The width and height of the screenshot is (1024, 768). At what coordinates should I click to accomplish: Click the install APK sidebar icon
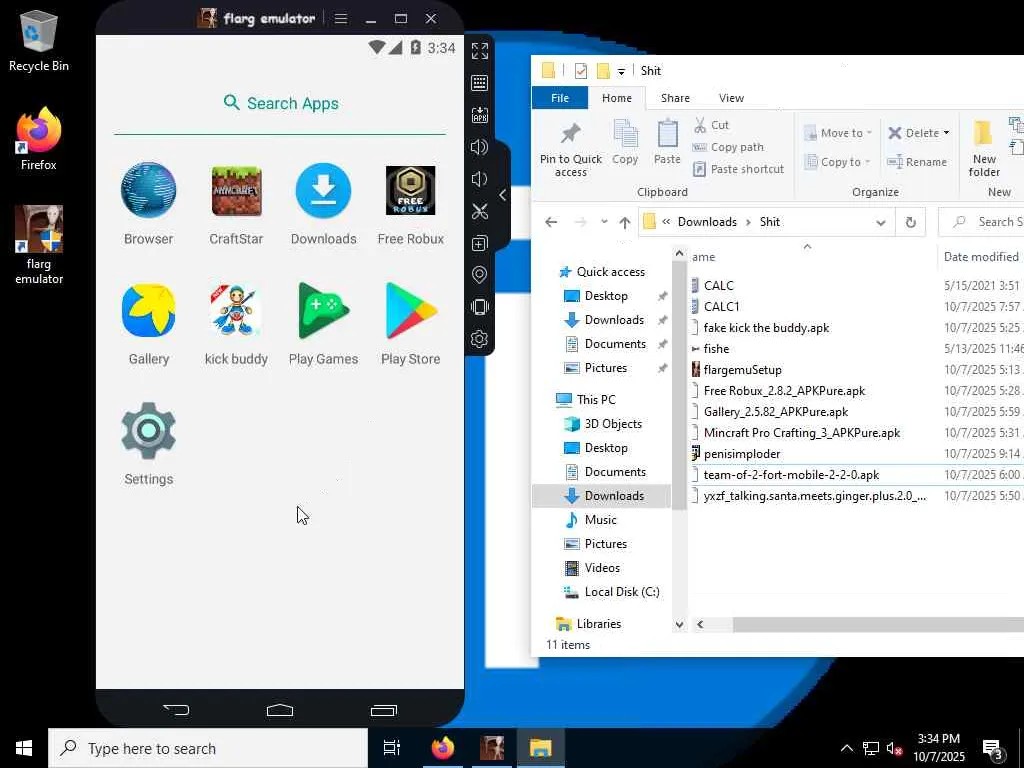point(479,115)
